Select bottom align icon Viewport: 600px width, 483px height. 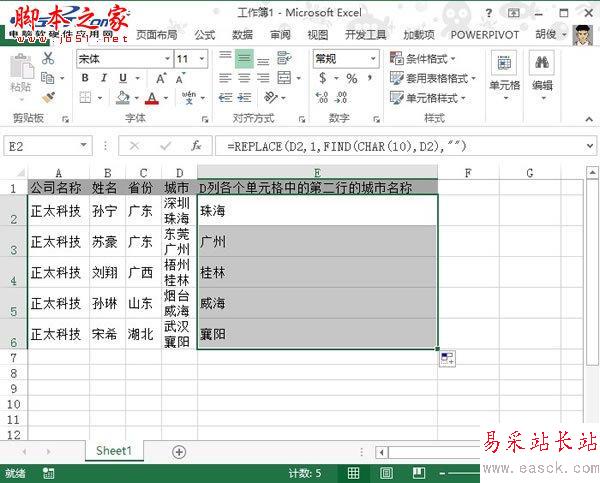pyautogui.click(x=263, y=60)
